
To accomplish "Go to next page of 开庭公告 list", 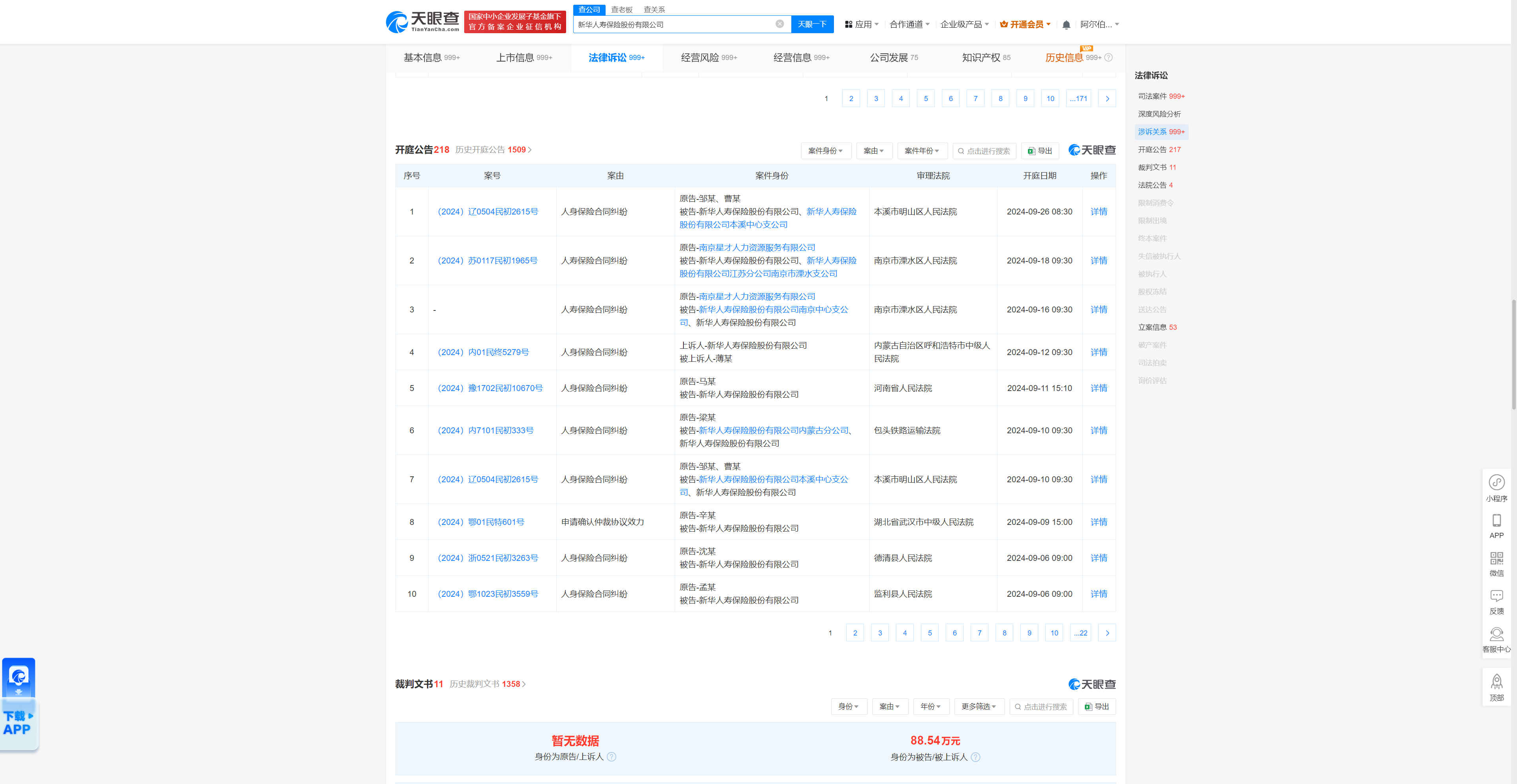I will tap(1107, 633).
